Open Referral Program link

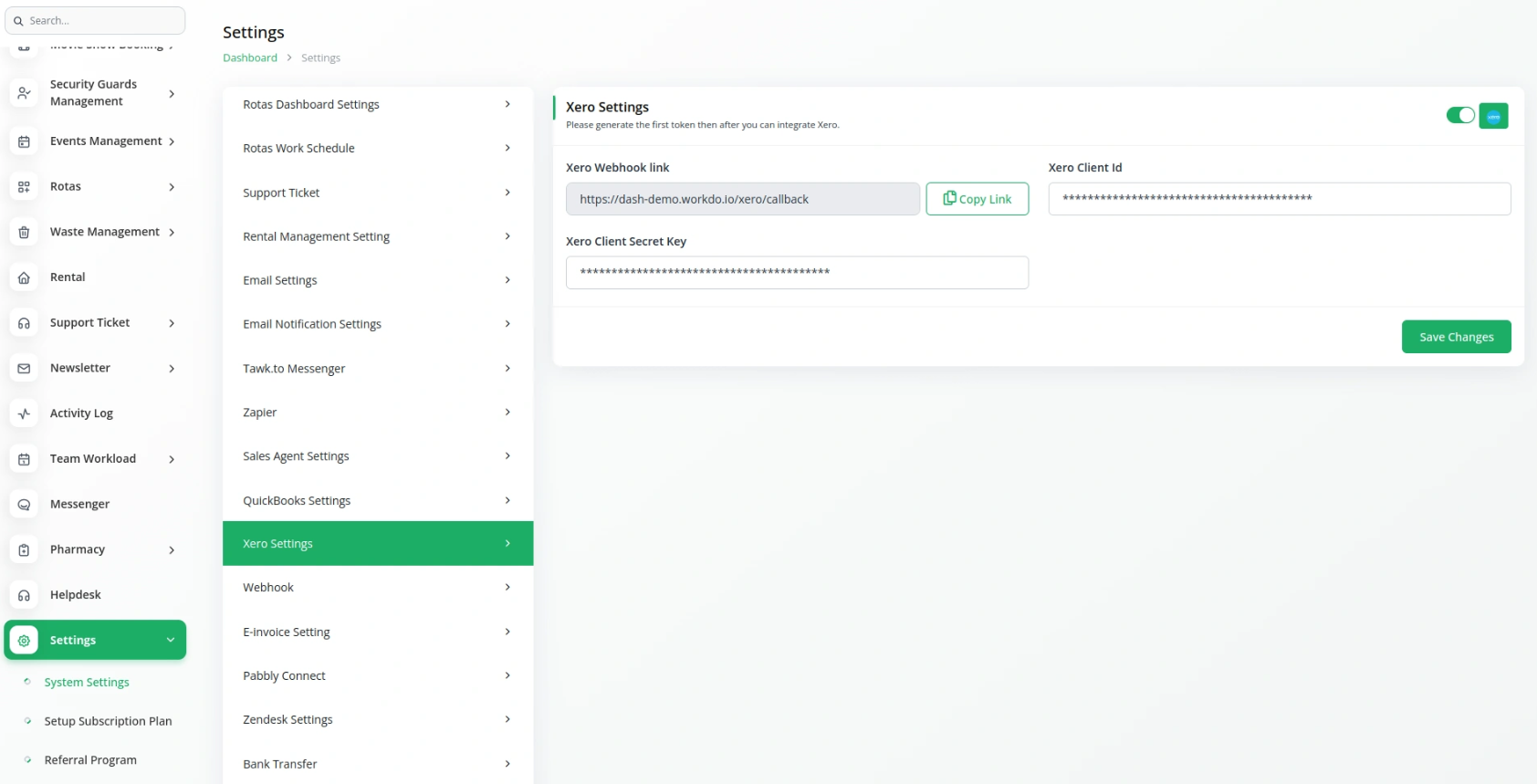point(90,760)
